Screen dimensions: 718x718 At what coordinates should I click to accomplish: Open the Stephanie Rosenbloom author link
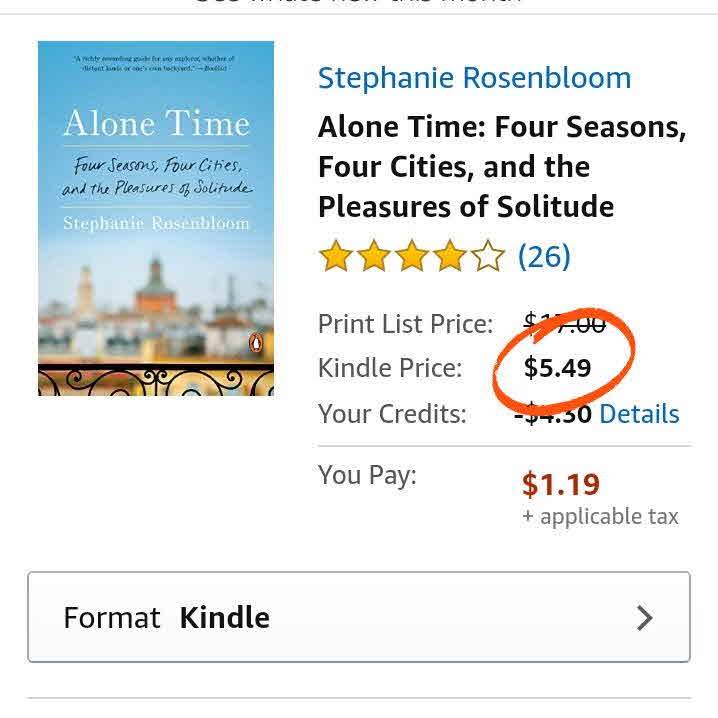pyautogui.click(x=474, y=78)
